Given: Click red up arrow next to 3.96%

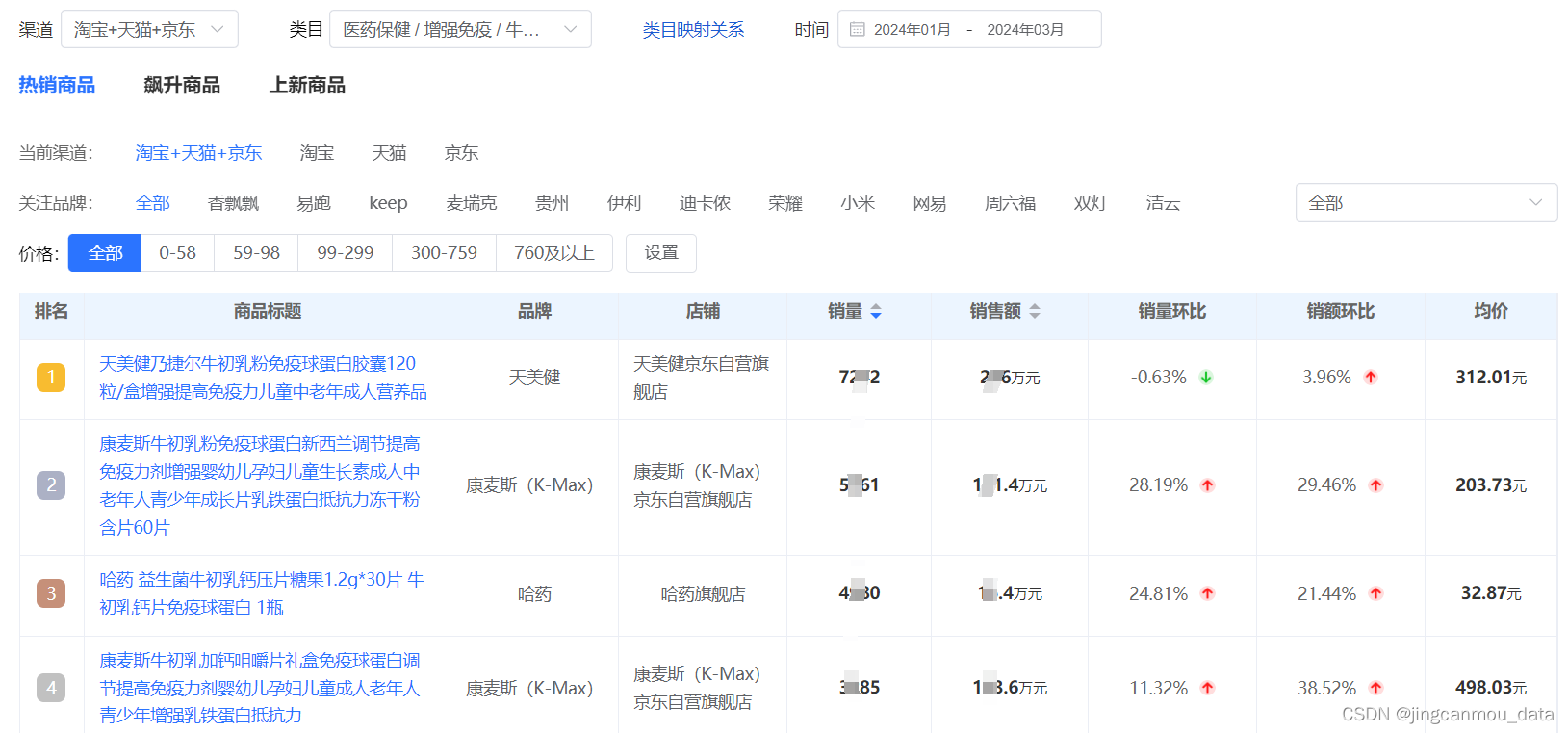Looking at the screenshot, I should (1371, 378).
